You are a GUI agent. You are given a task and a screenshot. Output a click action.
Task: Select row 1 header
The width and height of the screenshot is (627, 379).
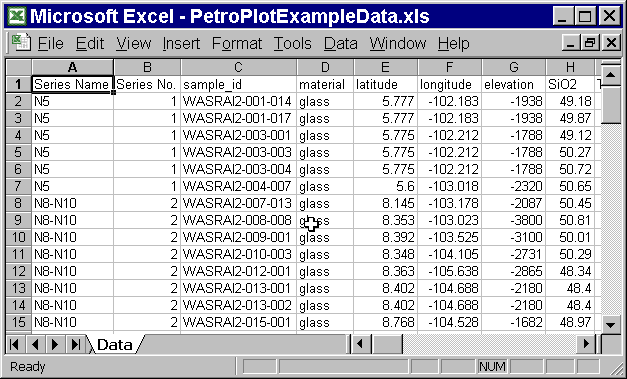(x=18, y=84)
